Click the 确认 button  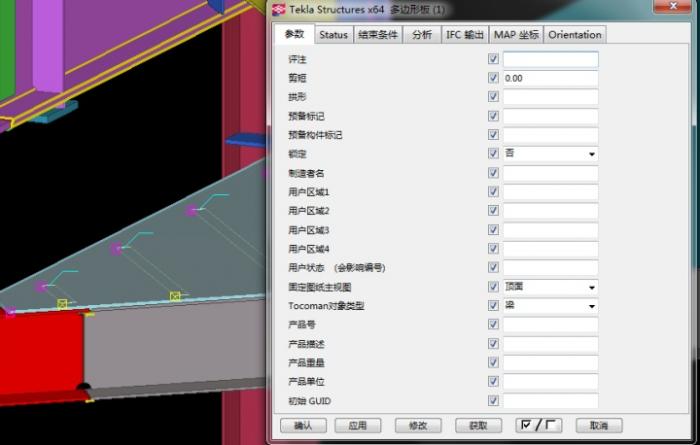(303, 425)
